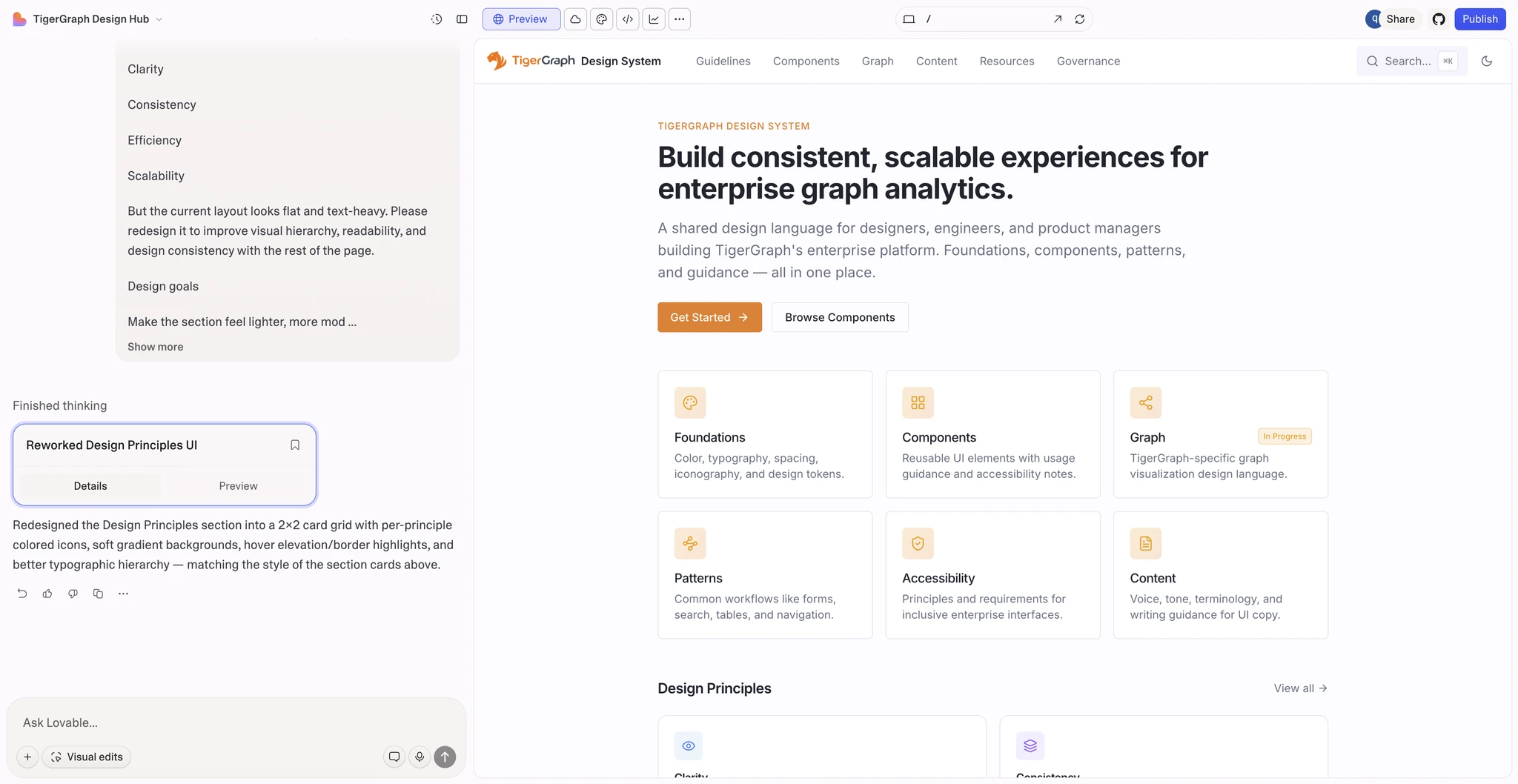Open the Governance nav item
1518x784 pixels.
pos(1088,61)
